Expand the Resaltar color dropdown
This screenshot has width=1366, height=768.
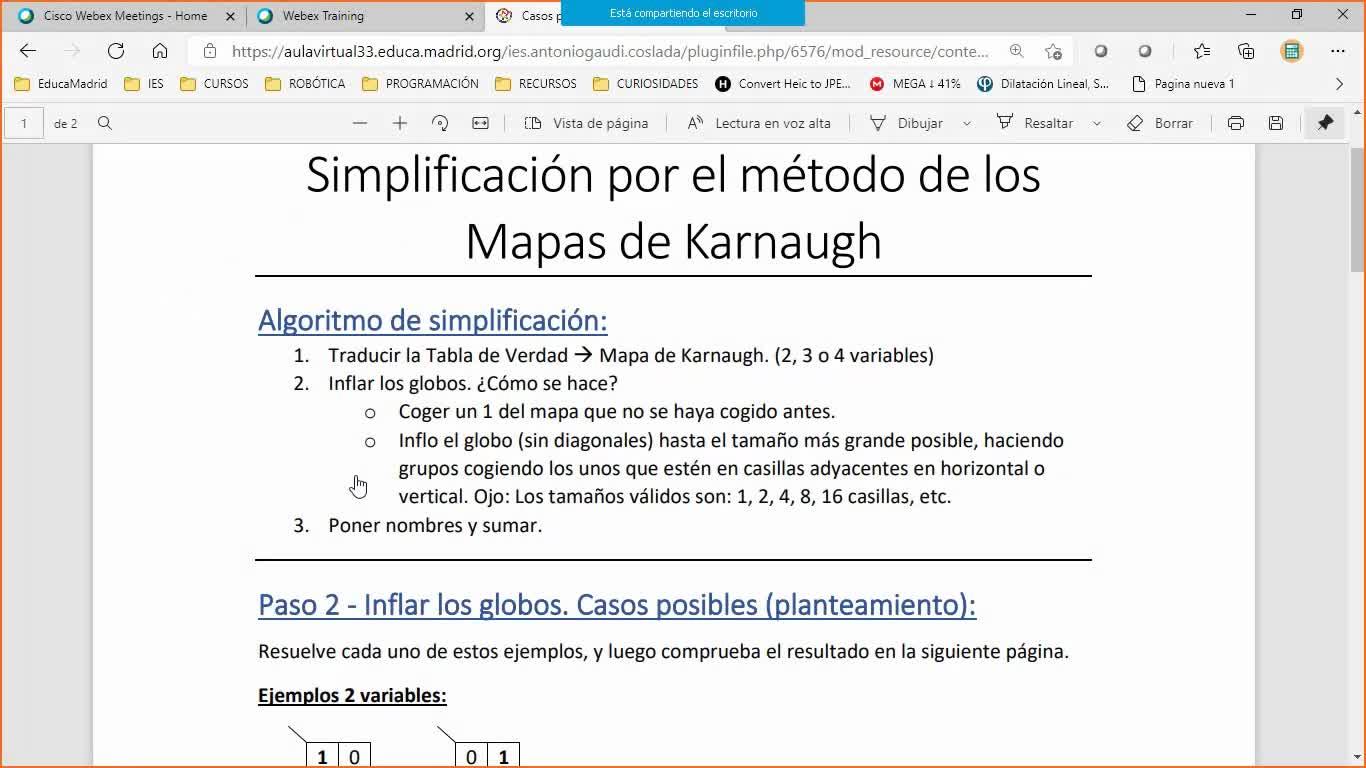point(1097,123)
